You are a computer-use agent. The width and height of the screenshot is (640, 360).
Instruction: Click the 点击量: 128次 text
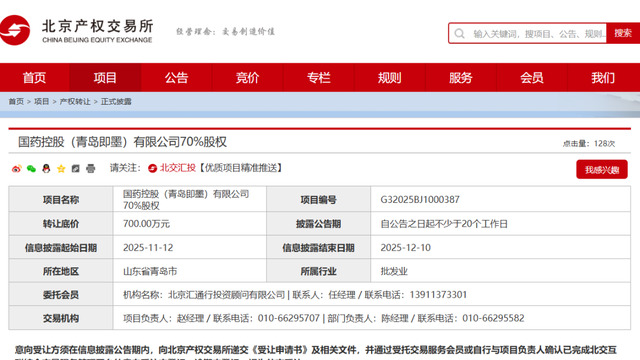click(x=589, y=144)
